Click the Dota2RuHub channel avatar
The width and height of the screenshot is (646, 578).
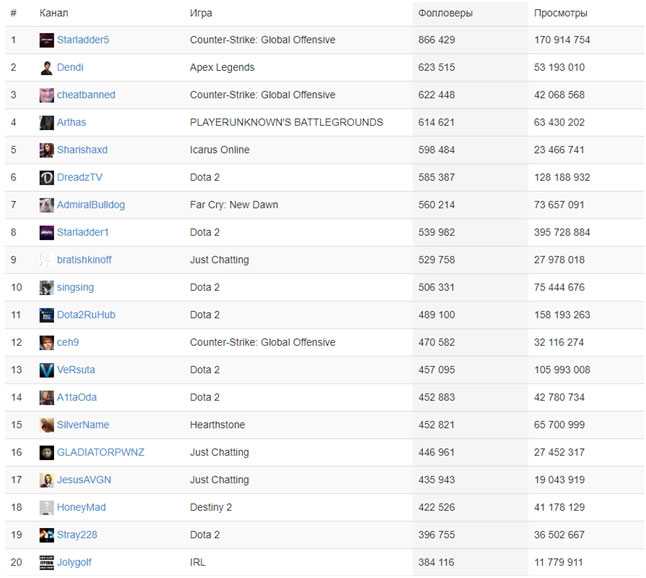pyautogui.click(x=47, y=315)
